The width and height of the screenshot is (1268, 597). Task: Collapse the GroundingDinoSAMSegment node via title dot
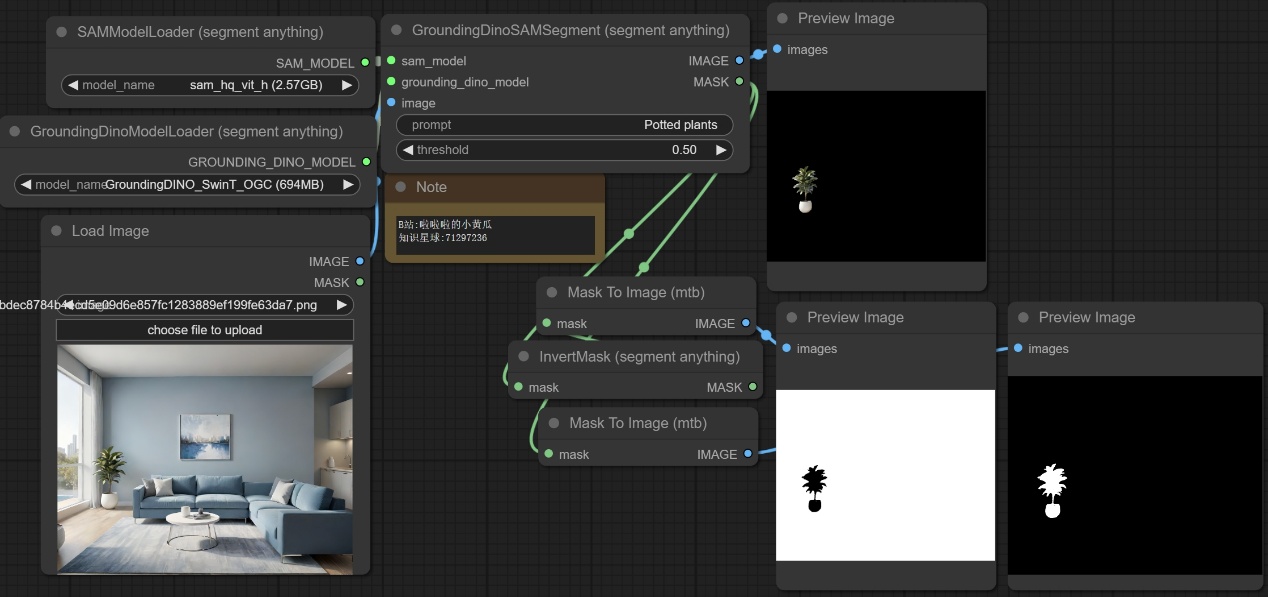(x=397, y=30)
